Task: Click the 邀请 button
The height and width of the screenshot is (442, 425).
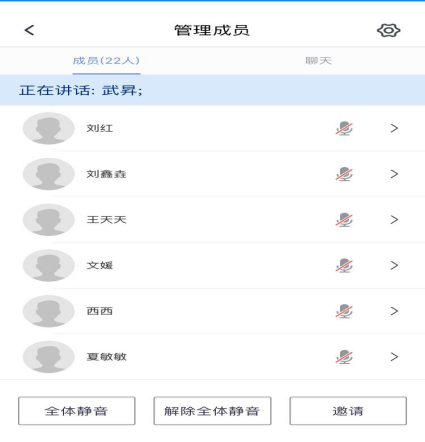Action: [348, 411]
